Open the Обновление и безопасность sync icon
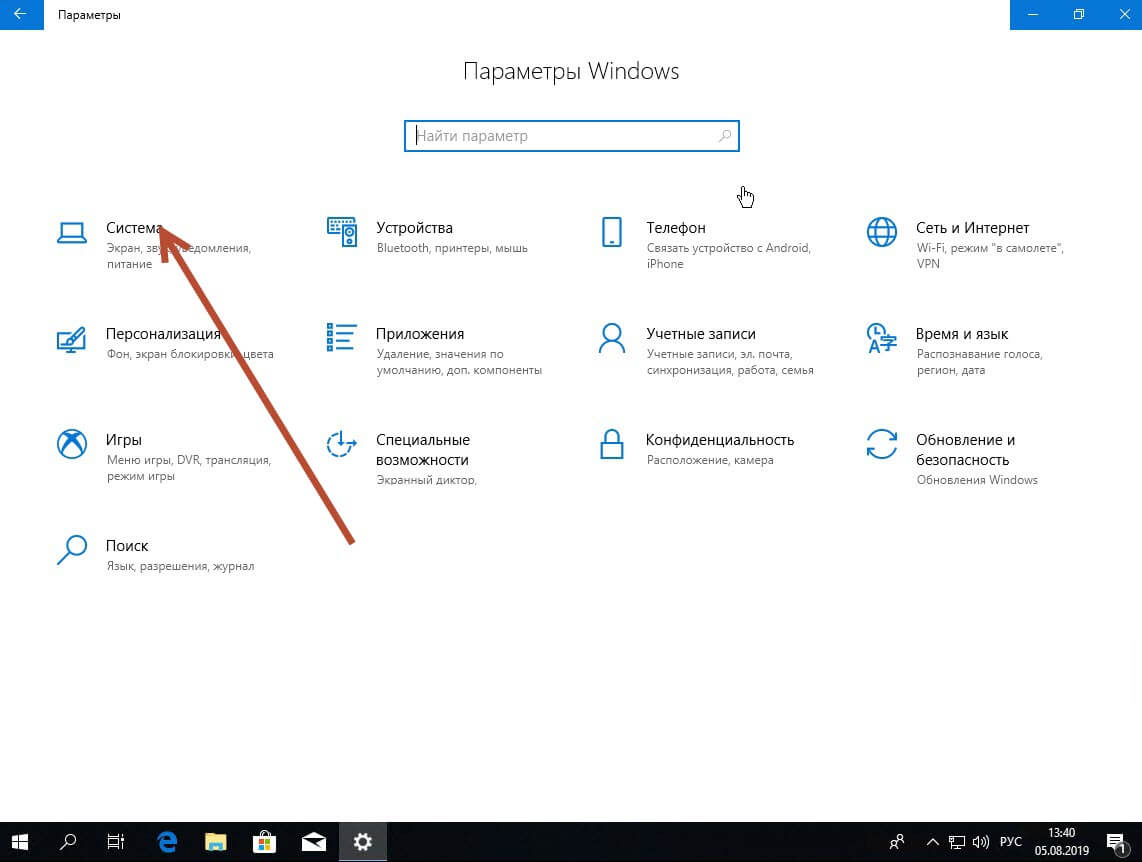The width and height of the screenshot is (1142, 862). pyautogui.click(x=881, y=444)
